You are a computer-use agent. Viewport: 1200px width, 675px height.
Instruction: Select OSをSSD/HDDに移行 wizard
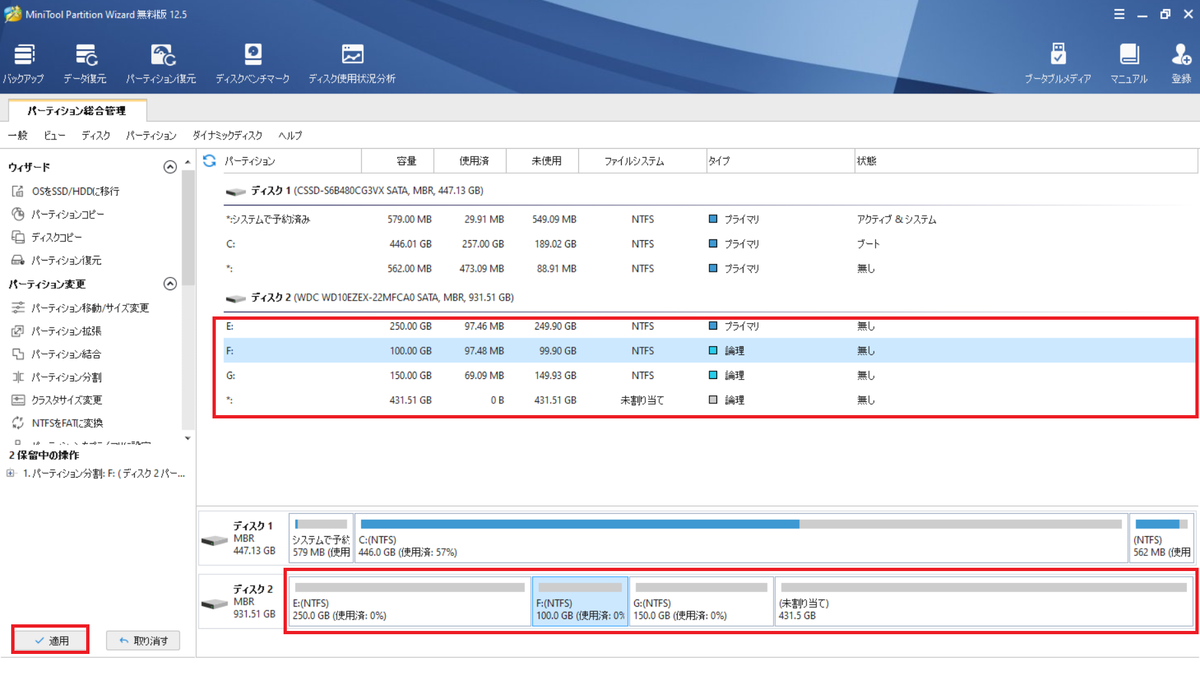tap(65, 191)
